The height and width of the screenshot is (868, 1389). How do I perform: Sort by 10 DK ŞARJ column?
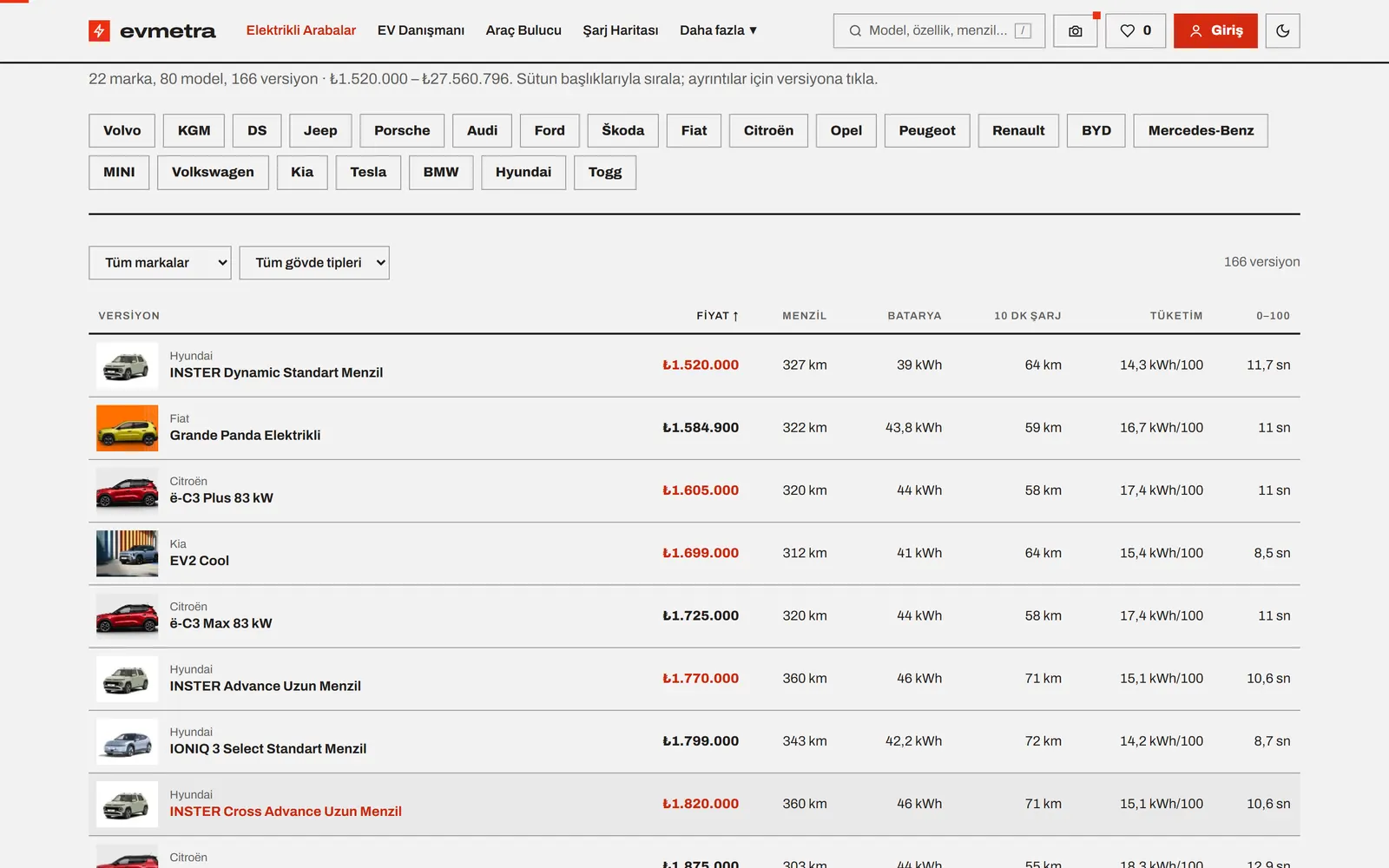pyautogui.click(x=1028, y=316)
